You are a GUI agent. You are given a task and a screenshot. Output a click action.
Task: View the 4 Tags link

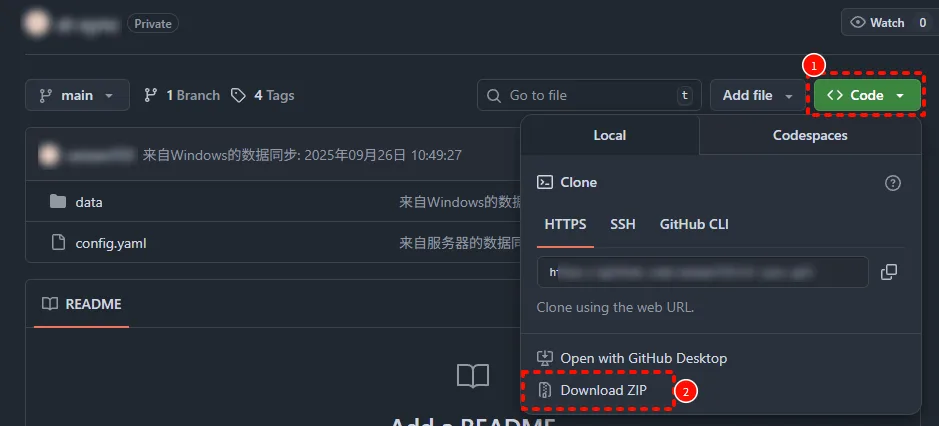coord(263,95)
